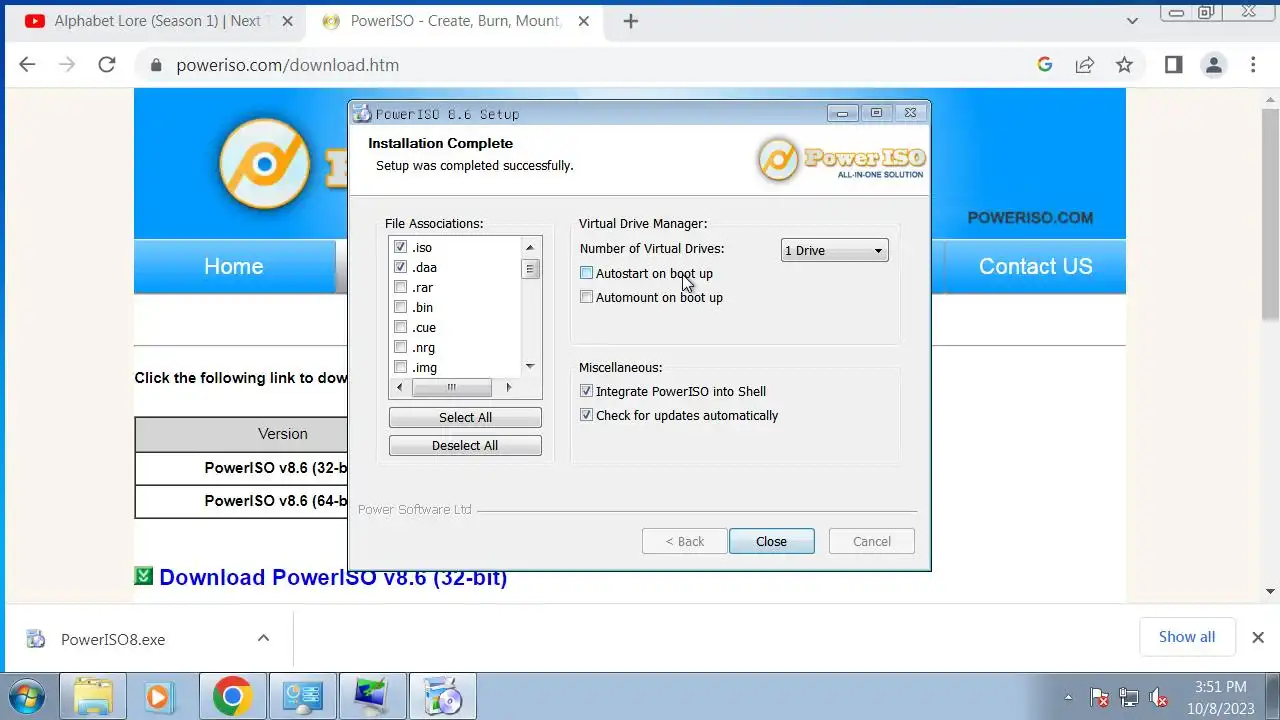Enable the .cue file association
1280x720 pixels.
[x=401, y=327]
